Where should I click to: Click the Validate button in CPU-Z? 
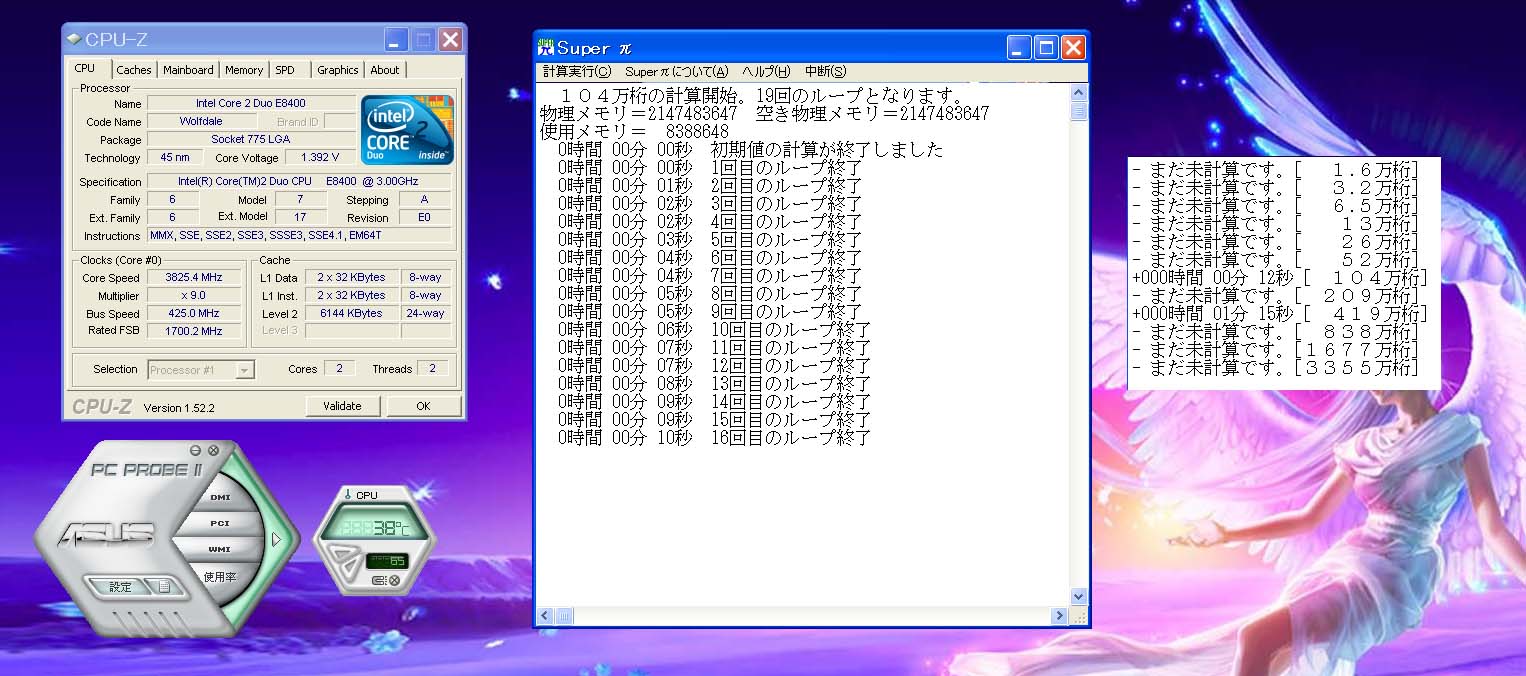click(342, 406)
